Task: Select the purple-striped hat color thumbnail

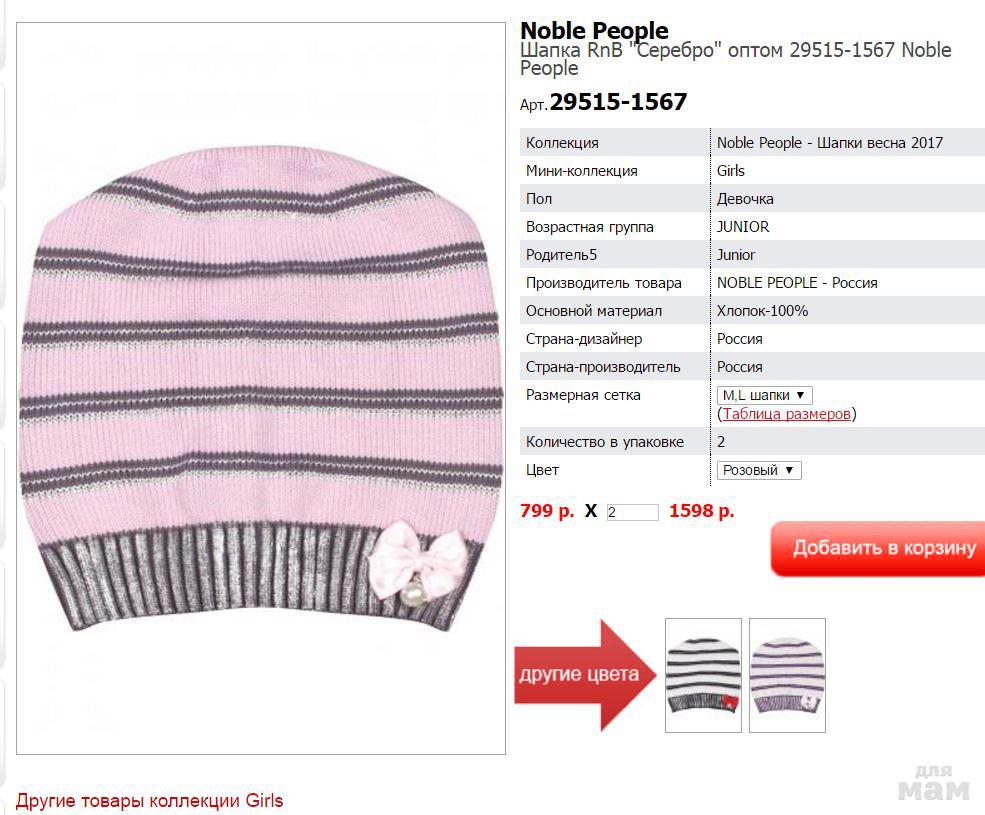Action: (787, 675)
